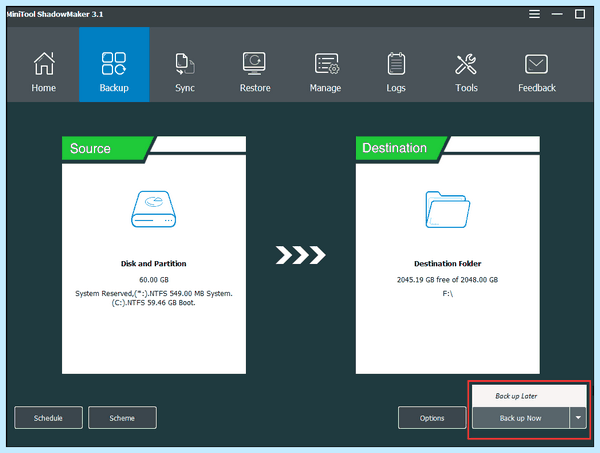Open the Feedback envelope icon
Screen dimensions: 600x453
(x=536, y=64)
